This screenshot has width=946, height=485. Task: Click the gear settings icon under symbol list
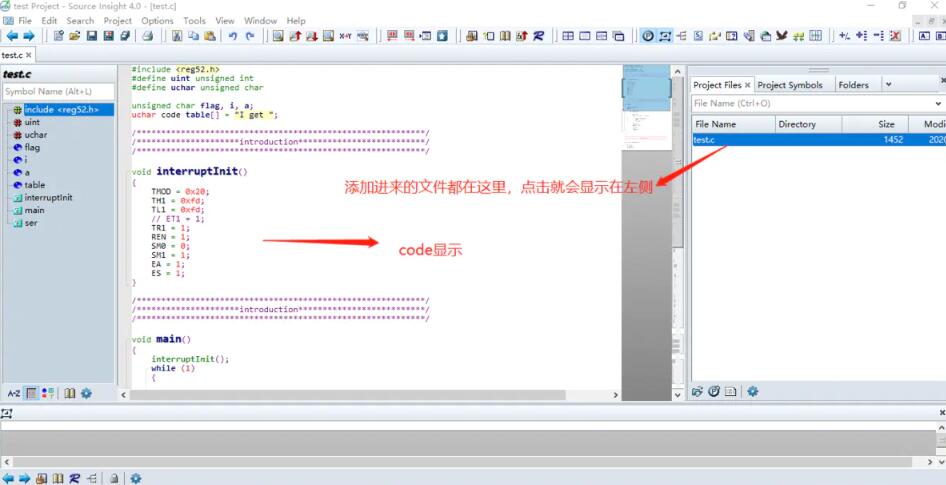[86, 393]
